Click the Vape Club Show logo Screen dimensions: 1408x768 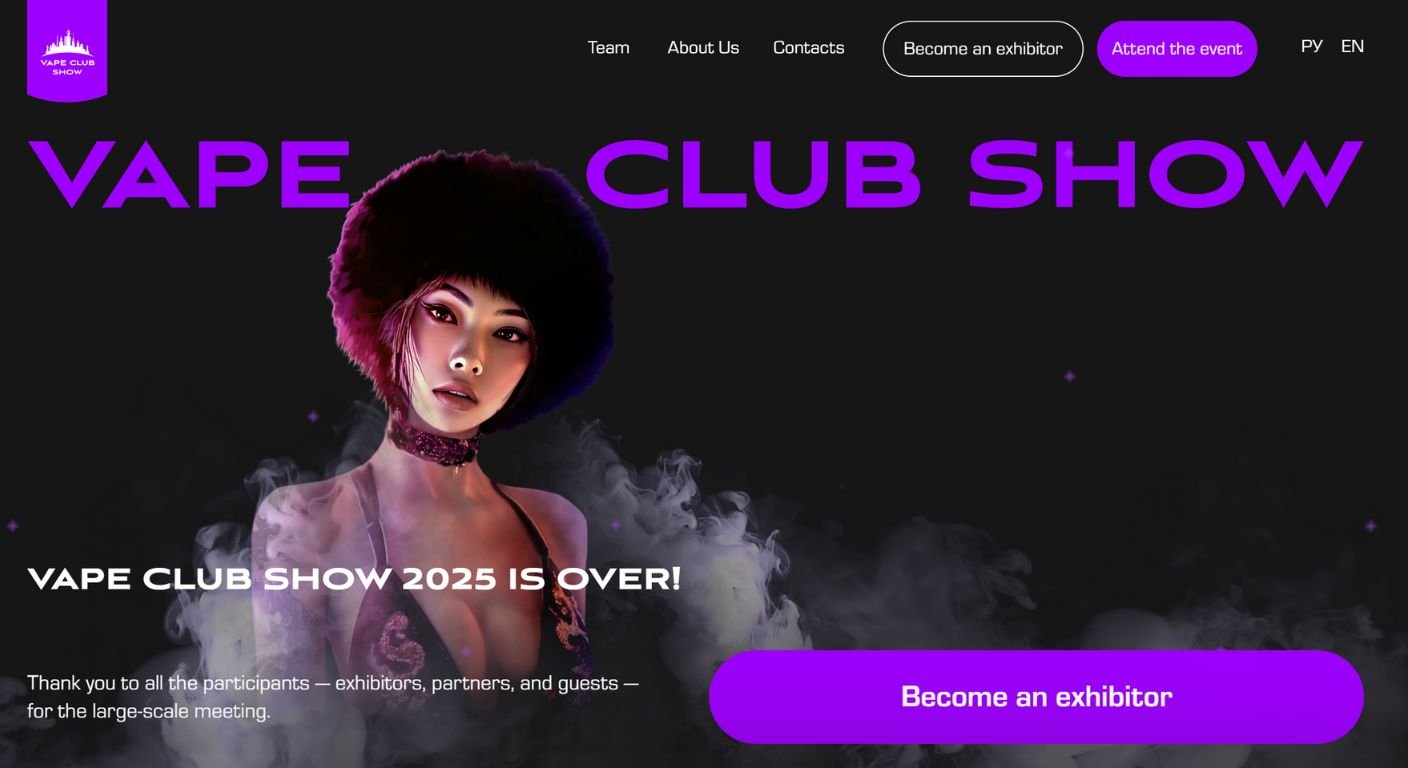[x=67, y=50]
